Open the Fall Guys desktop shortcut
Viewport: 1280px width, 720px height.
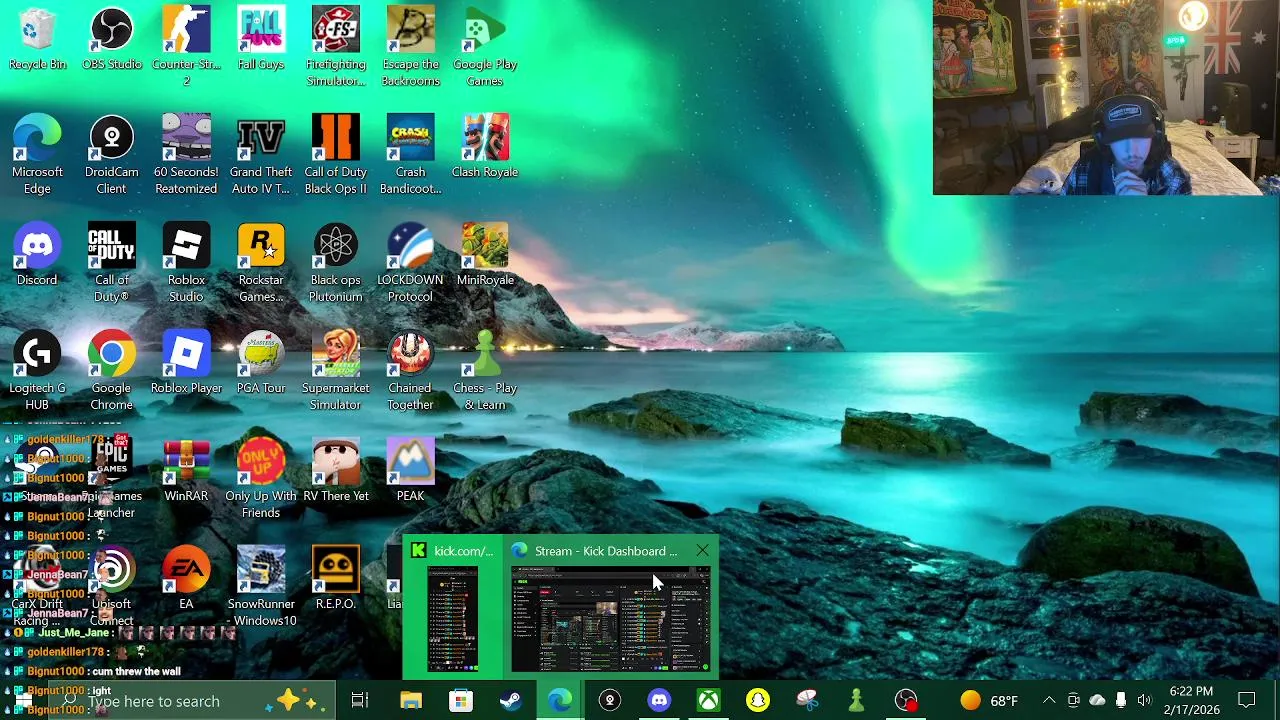[x=261, y=40]
